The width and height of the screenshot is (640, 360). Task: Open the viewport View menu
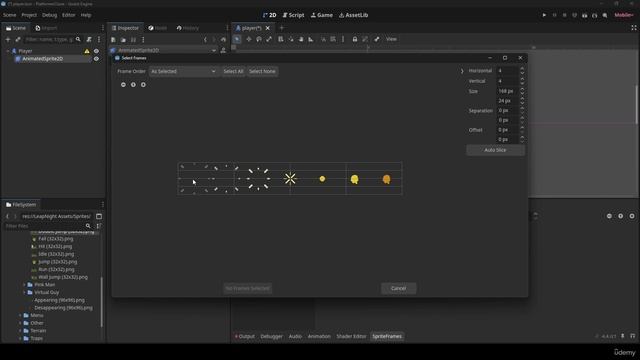(x=391, y=39)
